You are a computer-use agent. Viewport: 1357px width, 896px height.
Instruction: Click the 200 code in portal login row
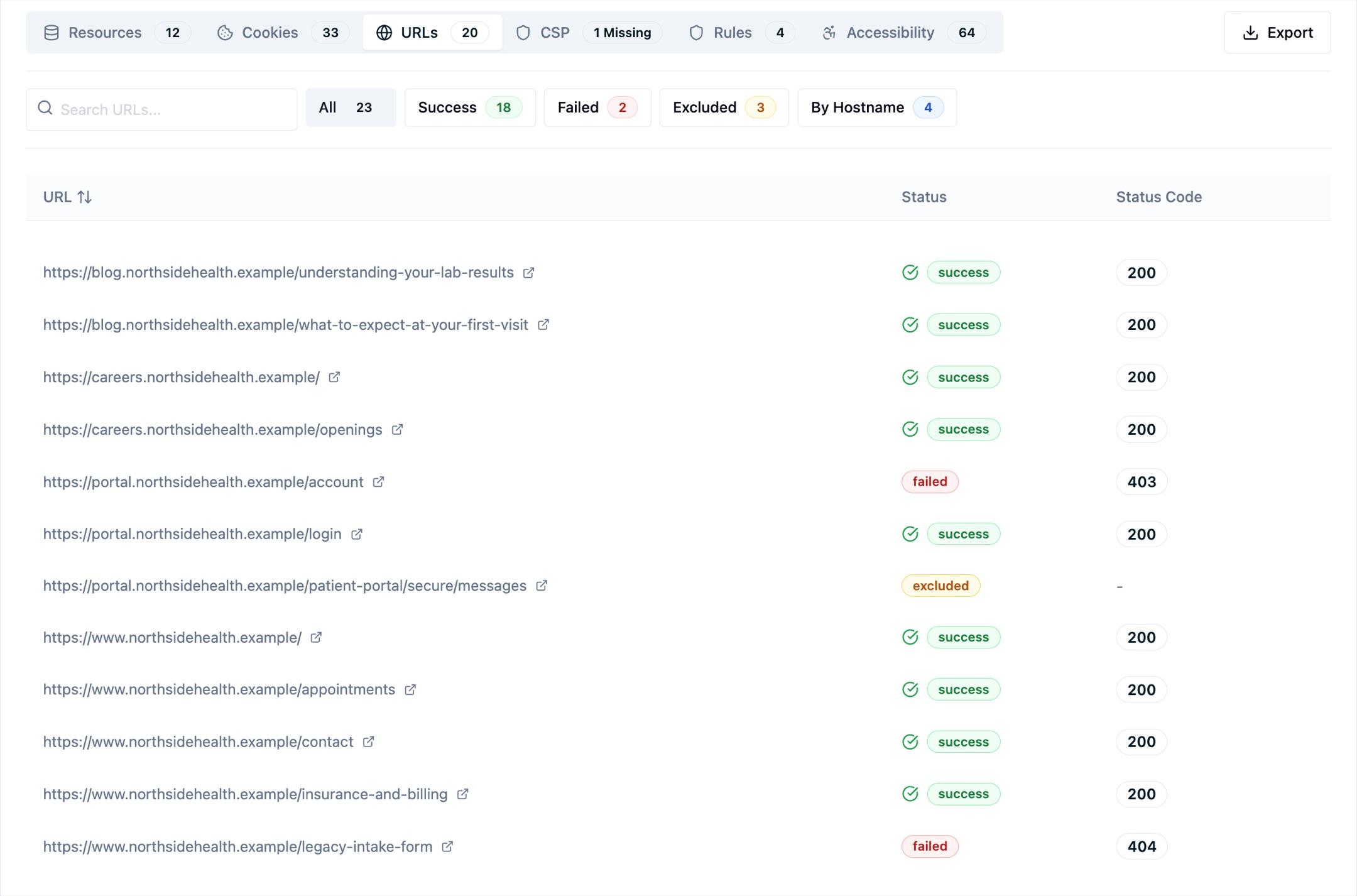[x=1142, y=534]
